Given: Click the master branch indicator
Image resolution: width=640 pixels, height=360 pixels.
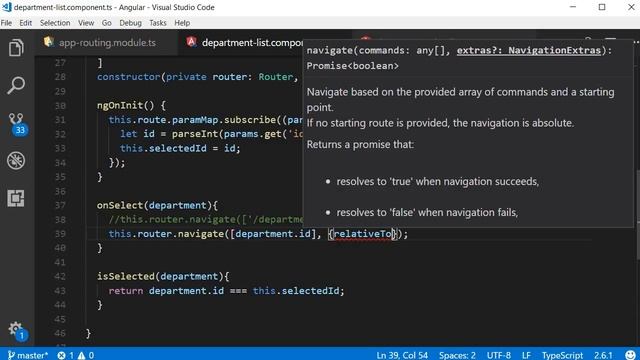Looking at the screenshot, I should (27, 355).
